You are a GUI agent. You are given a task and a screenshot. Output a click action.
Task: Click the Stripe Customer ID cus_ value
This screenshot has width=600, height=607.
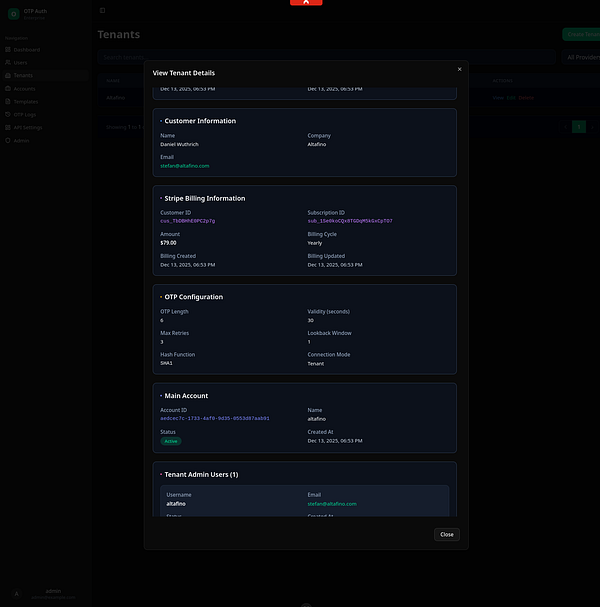click(188, 221)
